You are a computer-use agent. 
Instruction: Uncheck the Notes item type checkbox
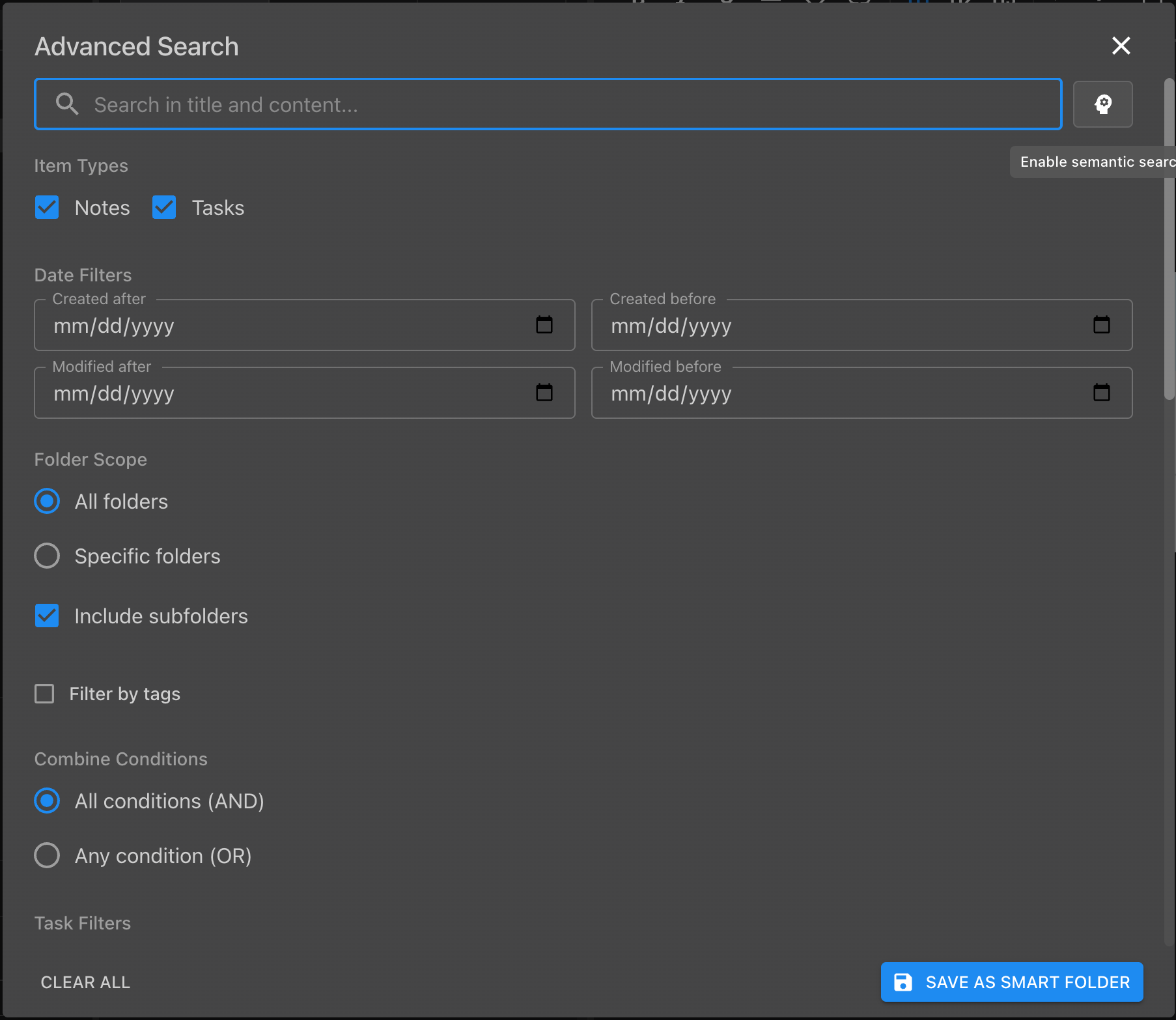point(47,208)
